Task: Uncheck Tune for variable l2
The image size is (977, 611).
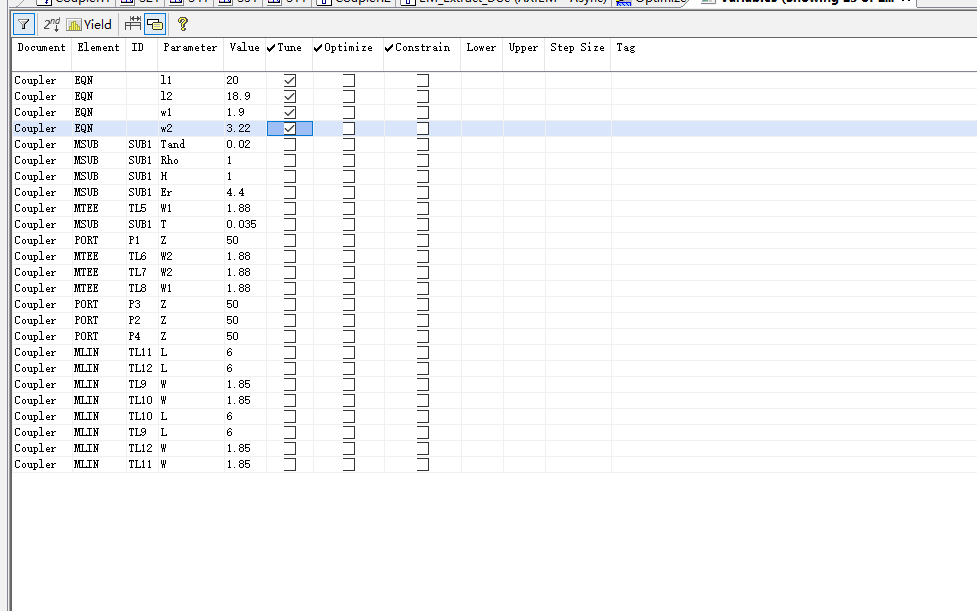Action: tap(290, 97)
